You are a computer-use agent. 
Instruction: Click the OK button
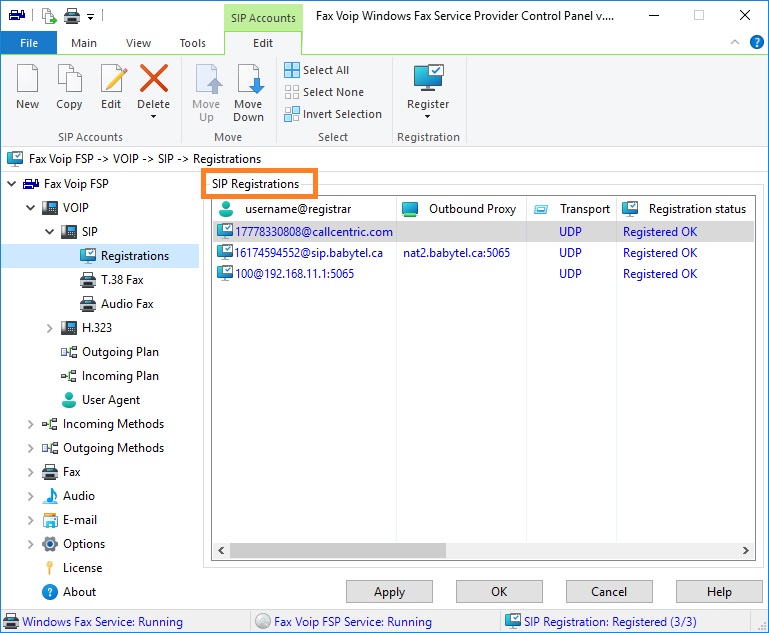(499, 592)
